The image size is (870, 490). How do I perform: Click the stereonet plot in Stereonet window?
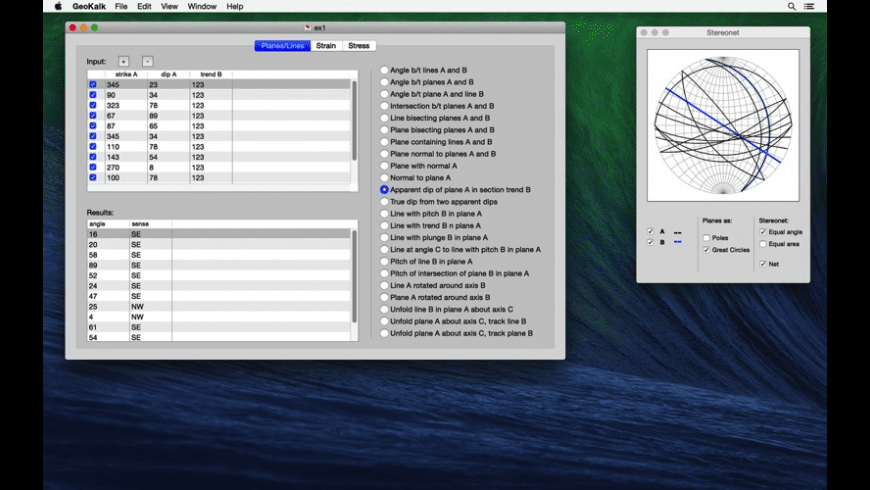tap(723, 125)
